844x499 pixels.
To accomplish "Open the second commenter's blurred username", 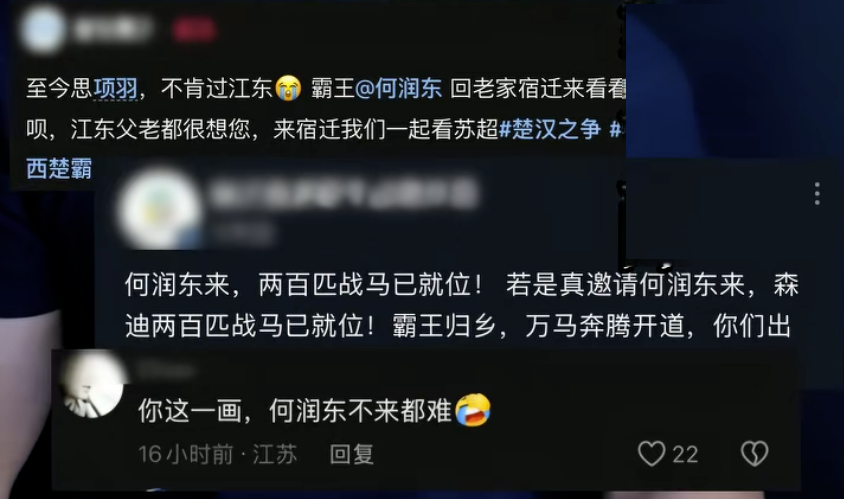I will (344, 194).
